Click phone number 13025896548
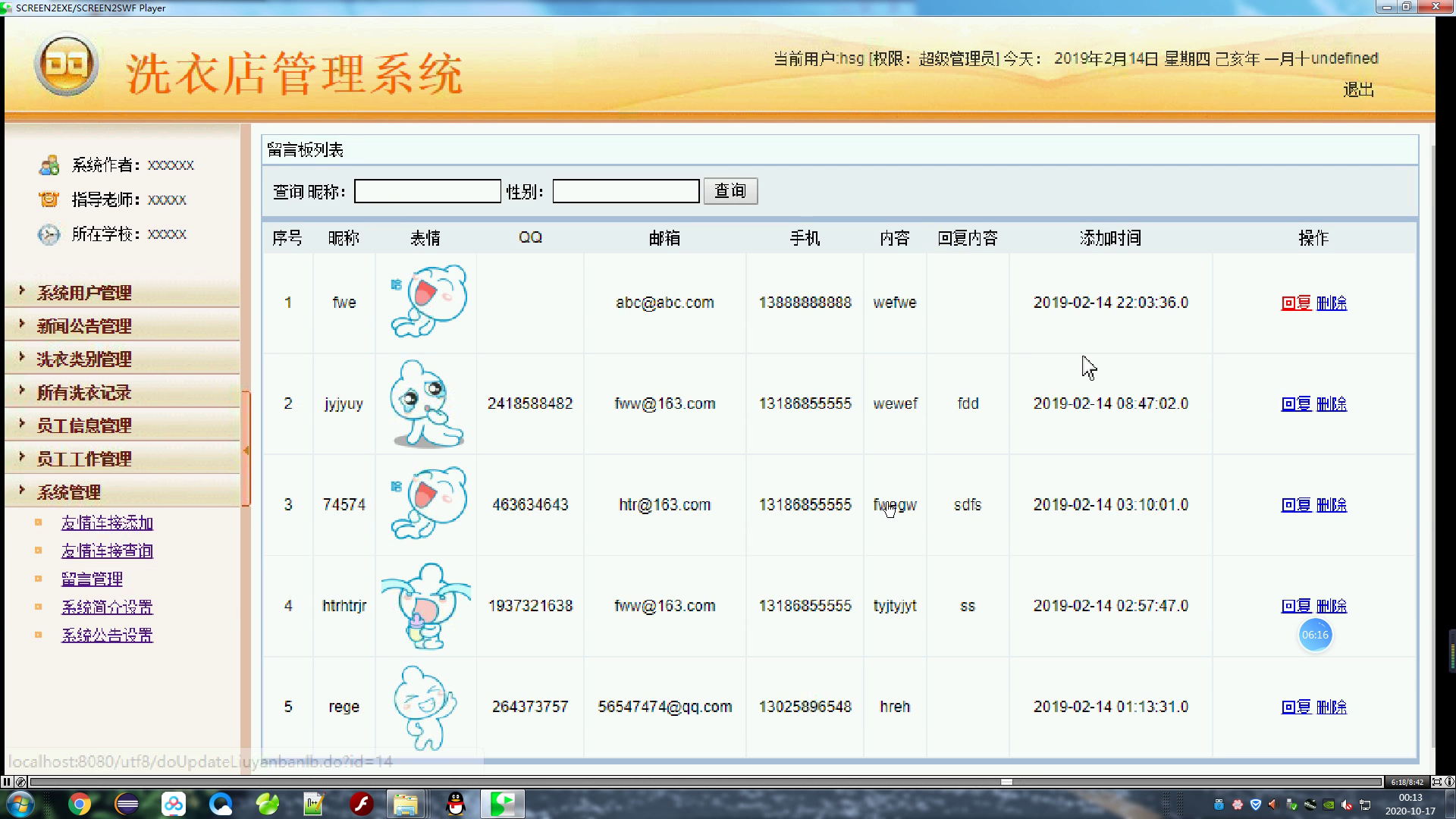The width and height of the screenshot is (1456, 819). (805, 707)
